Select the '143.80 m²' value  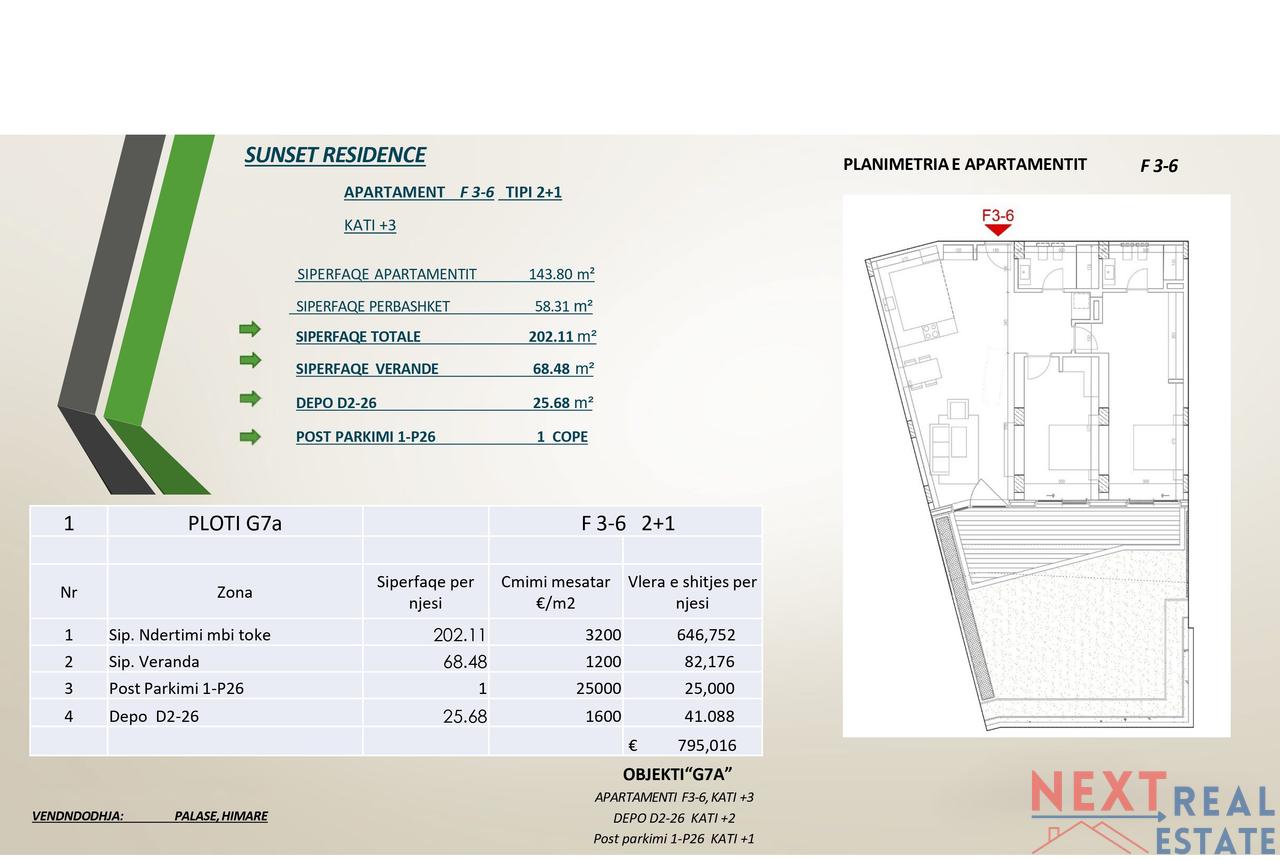pyautogui.click(x=561, y=273)
